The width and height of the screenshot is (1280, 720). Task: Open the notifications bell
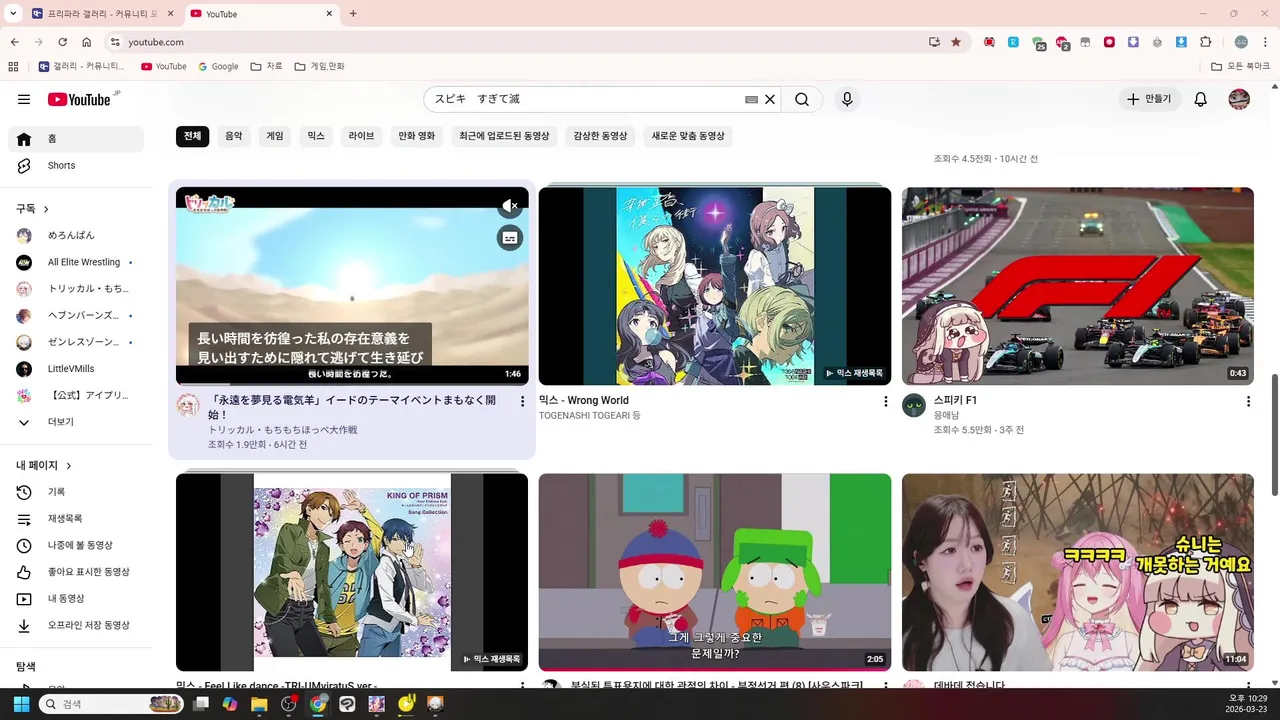click(1201, 99)
